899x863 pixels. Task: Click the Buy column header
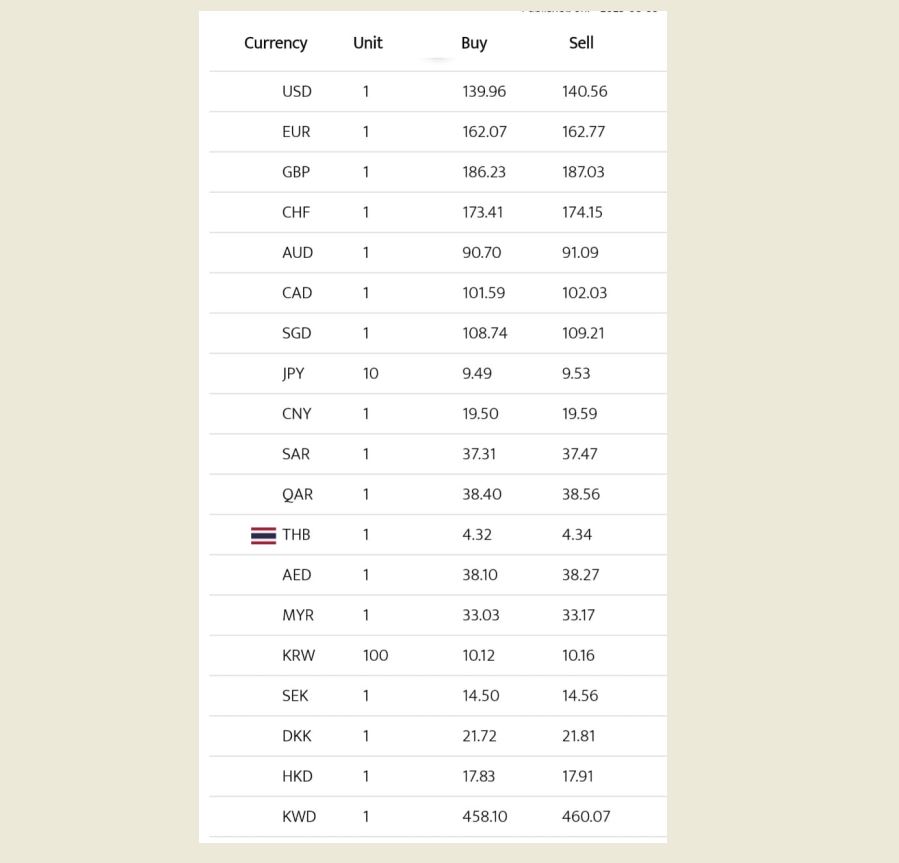(474, 43)
